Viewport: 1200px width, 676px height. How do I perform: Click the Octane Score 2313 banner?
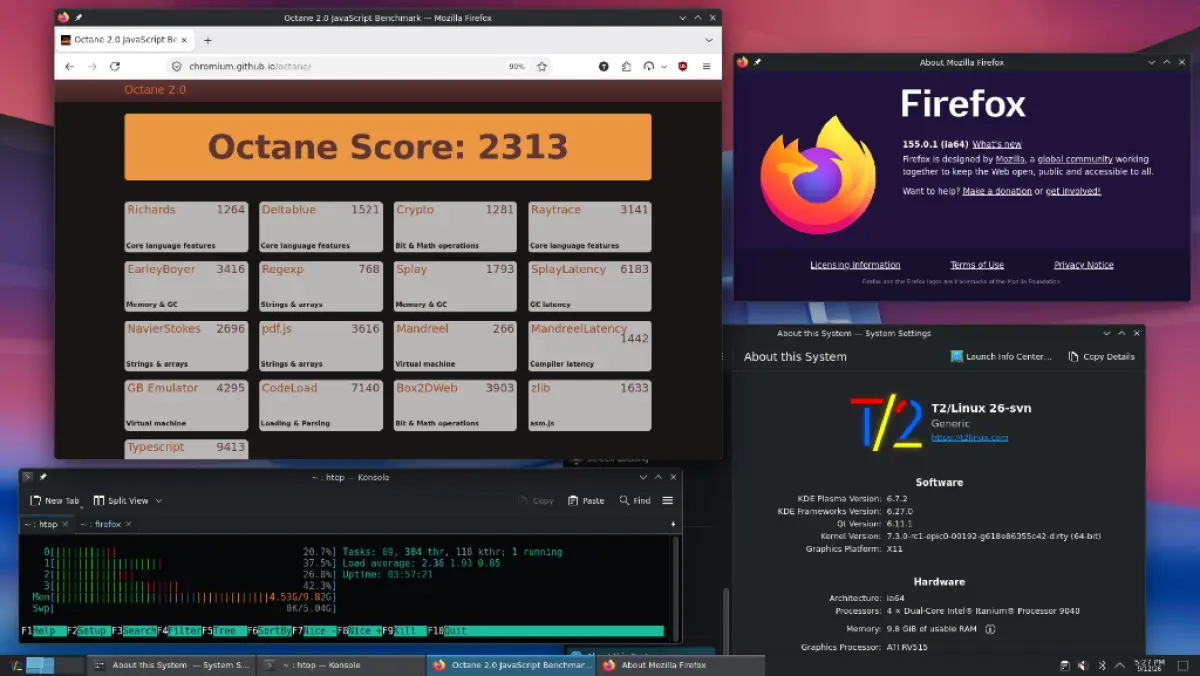[388, 147]
